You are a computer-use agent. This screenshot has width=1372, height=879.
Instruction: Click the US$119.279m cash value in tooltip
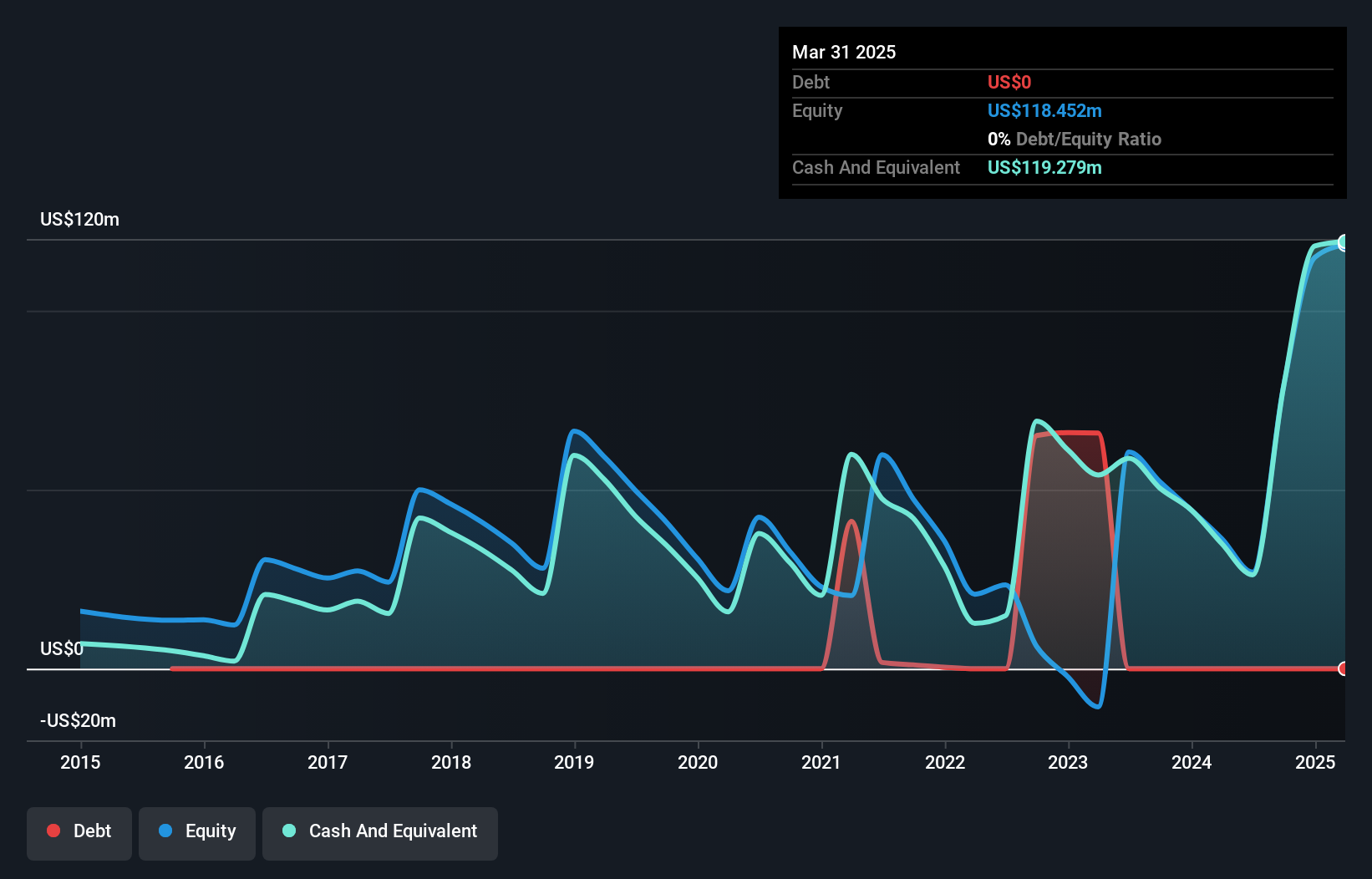(1044, 167)
